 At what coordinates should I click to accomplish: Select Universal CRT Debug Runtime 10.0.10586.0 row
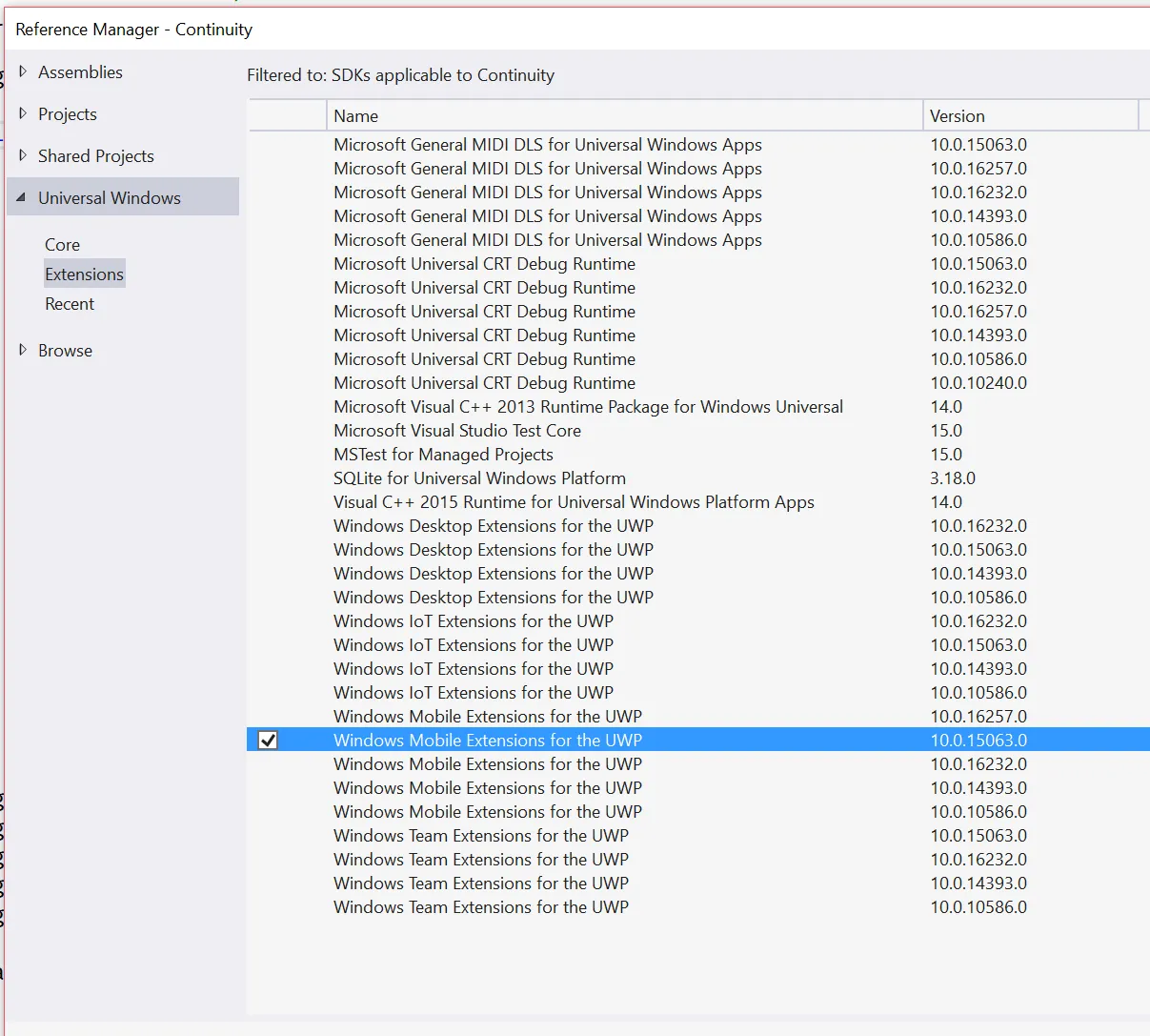[x=697, y=359]
